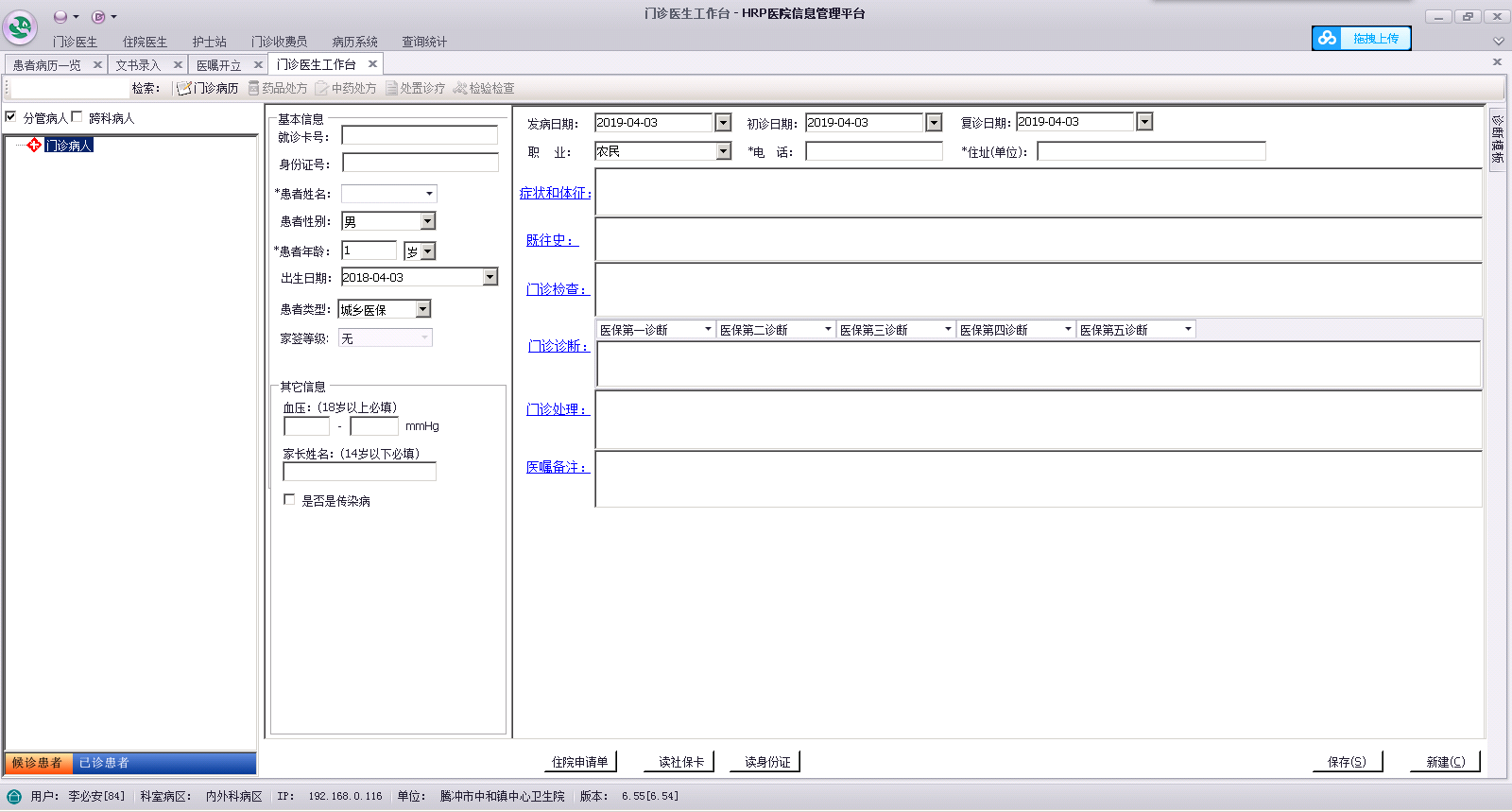Close the 门诊医生工作台 tab
1512x812 pixels.
pyautogui.click(x=372, y=64)
